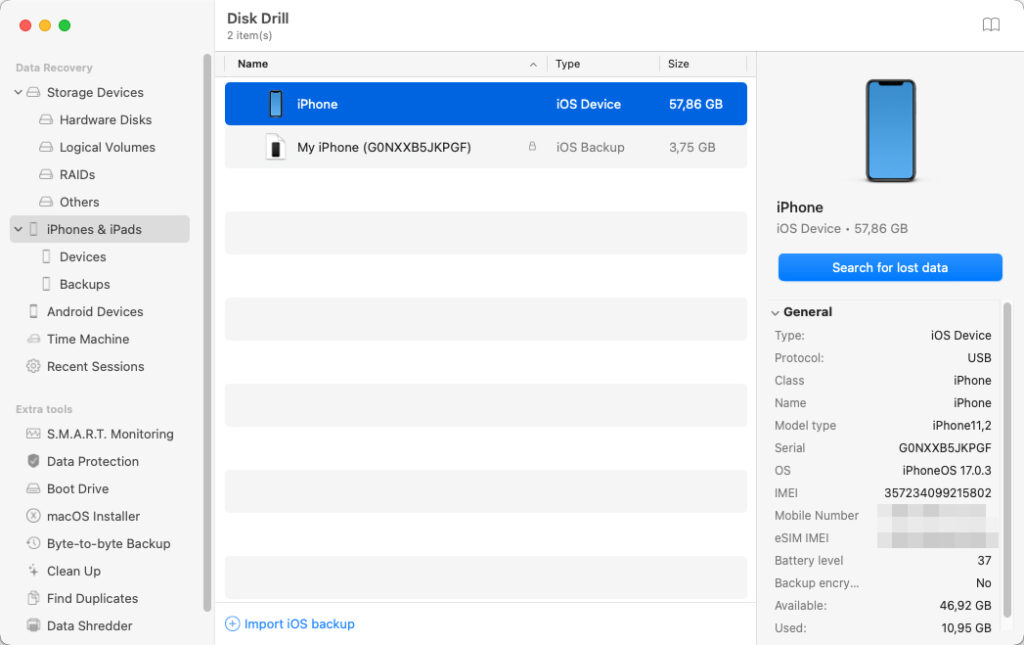The width and height of the screenshot is (1024, 645).
Task: Click the My iPhone backup file icon
Action: 276,147
